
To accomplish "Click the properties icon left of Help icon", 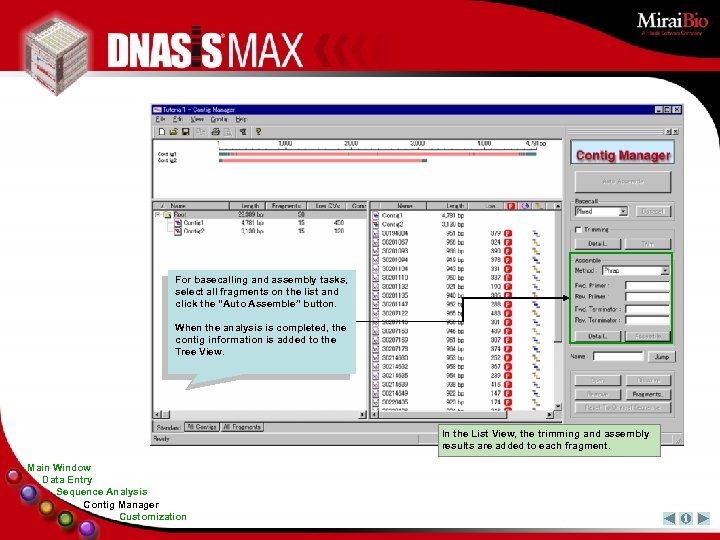I will pyautogui.click(x=243, y=132).
